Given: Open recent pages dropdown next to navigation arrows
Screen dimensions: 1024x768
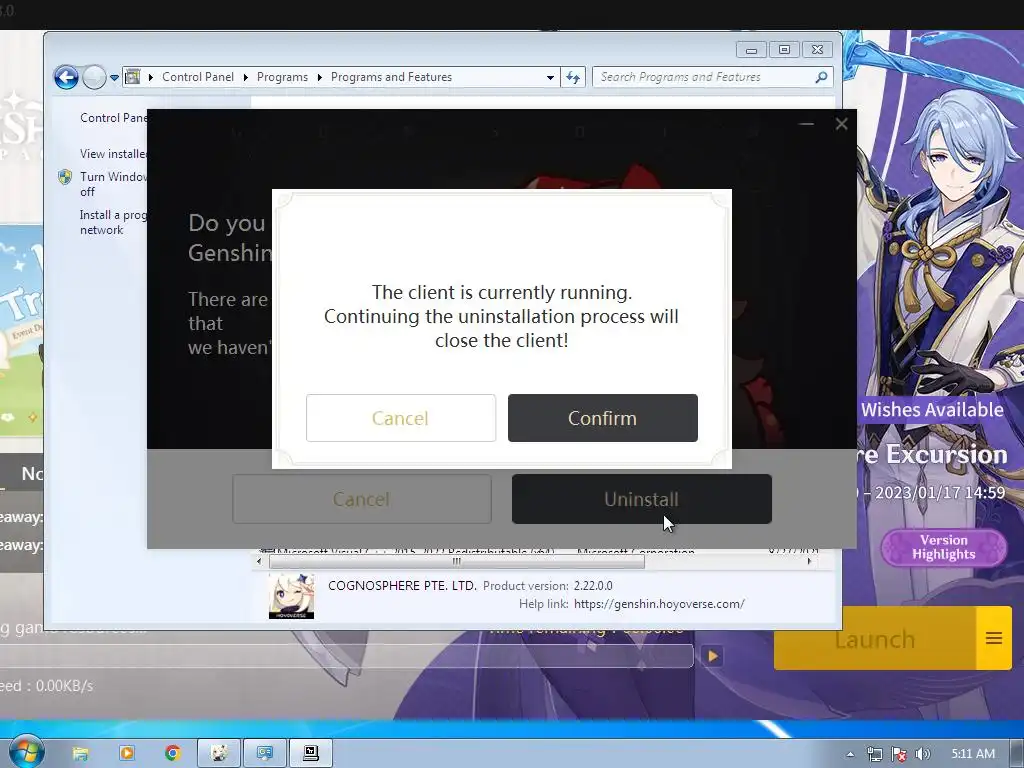Looking at the screenshot, I should pos(114,77).
